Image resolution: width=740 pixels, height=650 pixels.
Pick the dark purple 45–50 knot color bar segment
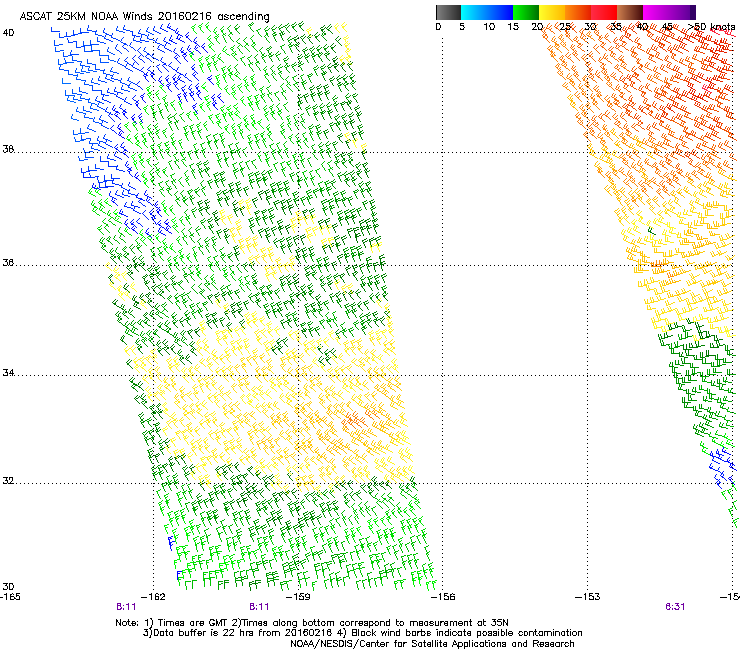(x=682, y=12)
